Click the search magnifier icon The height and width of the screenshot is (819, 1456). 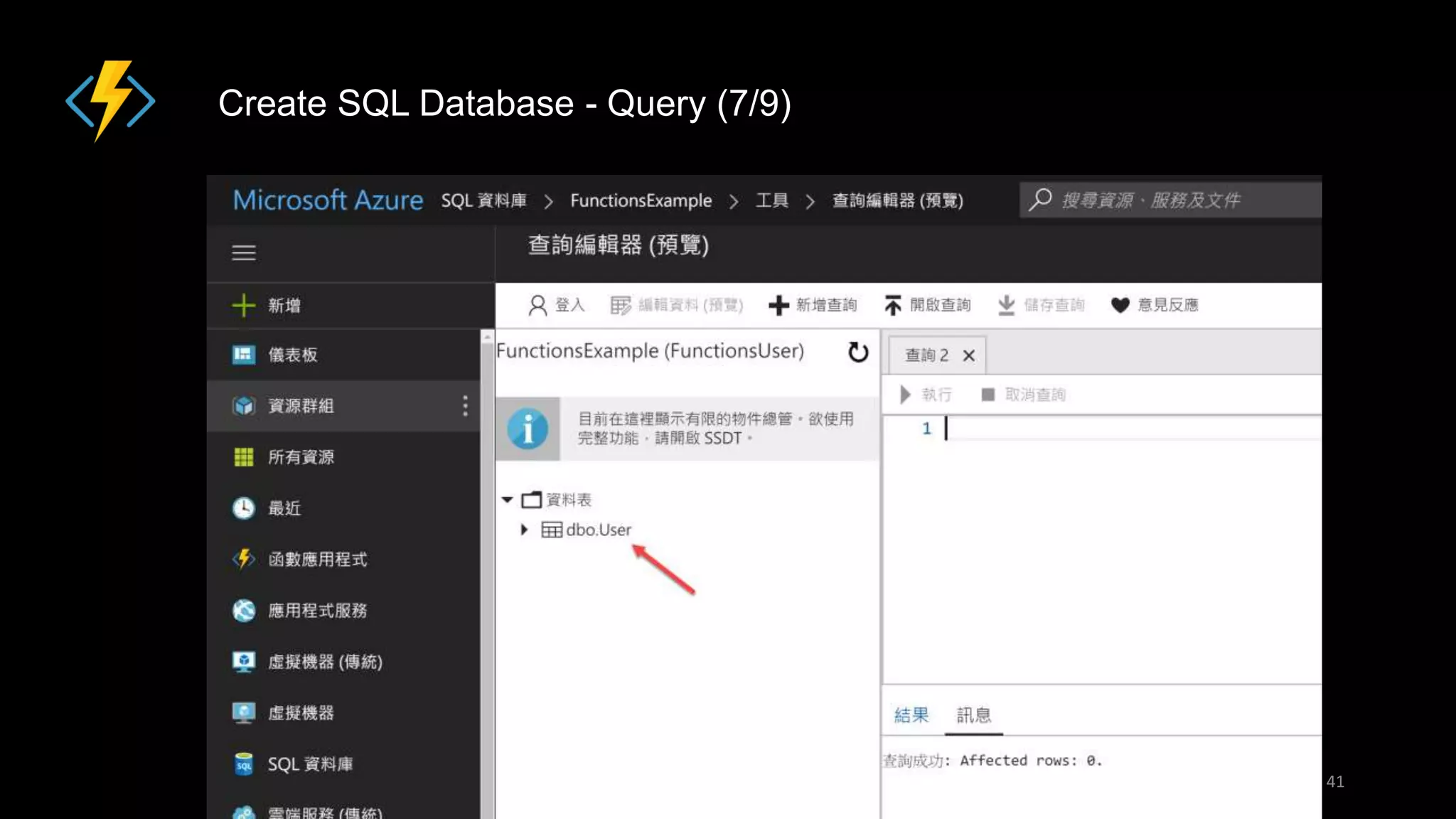coord(1040,200)
